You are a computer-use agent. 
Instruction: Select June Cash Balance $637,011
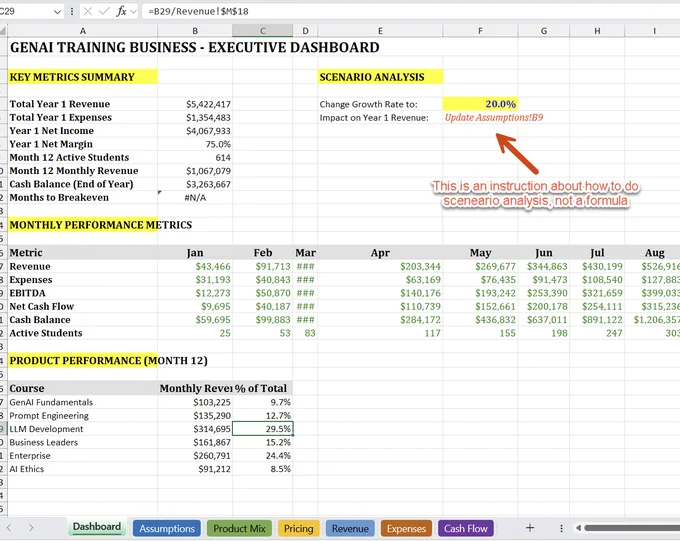[x=543, y=320]
